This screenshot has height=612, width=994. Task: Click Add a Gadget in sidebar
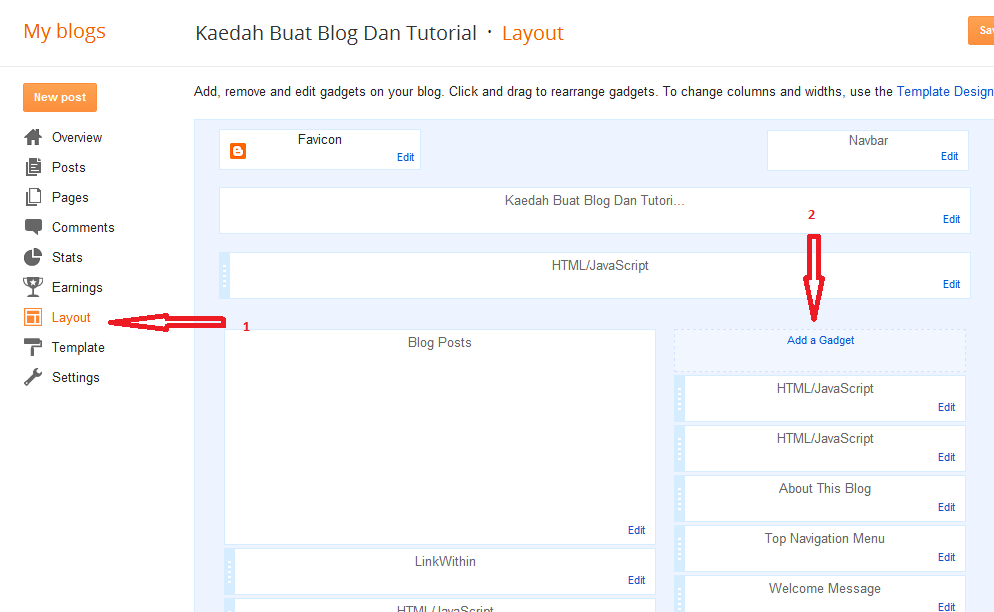click(820, 341)
